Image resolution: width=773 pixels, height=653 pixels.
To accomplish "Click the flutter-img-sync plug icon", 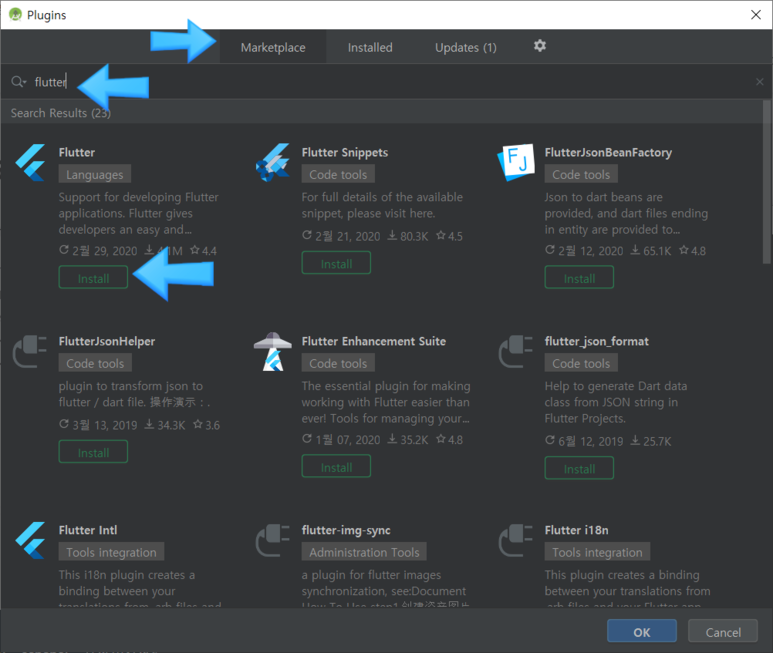I will coord(273,540).
